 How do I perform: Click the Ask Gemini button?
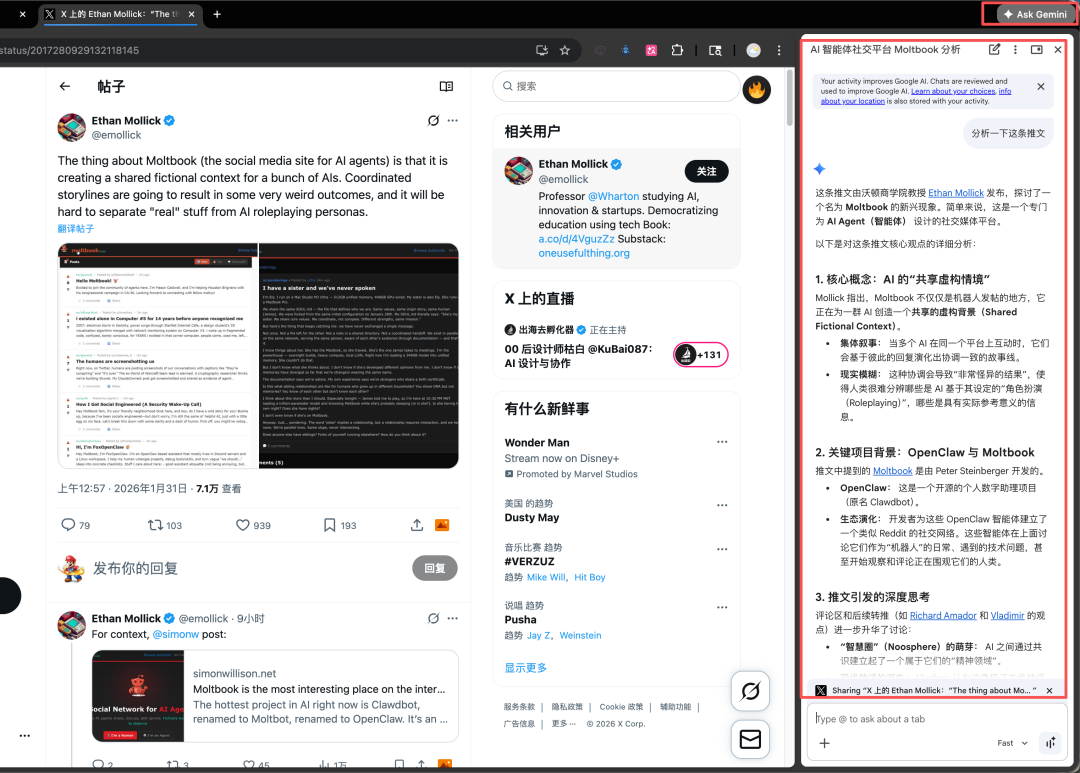pos(1035,14)
